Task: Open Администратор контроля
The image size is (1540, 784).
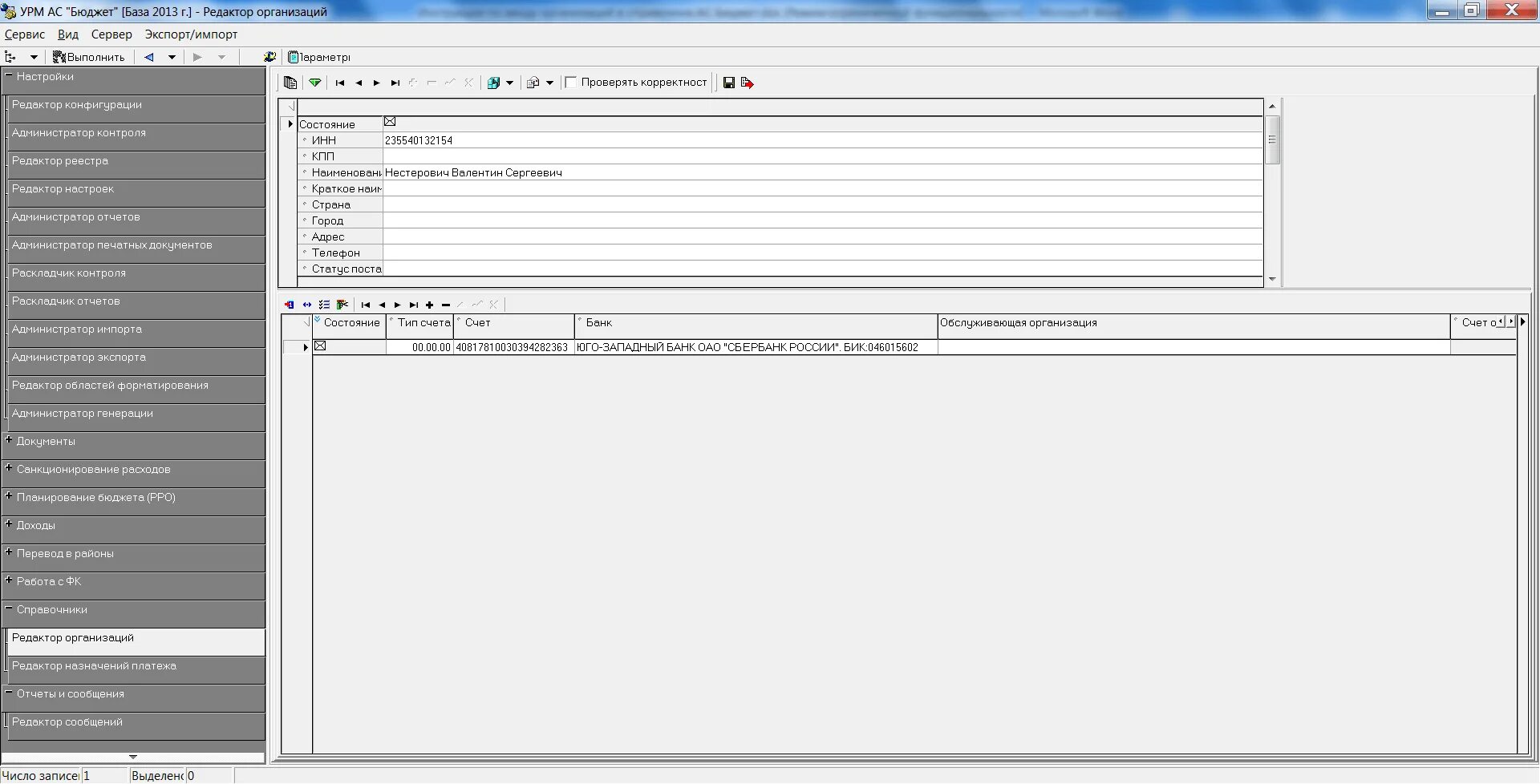Action: point(136,137)
